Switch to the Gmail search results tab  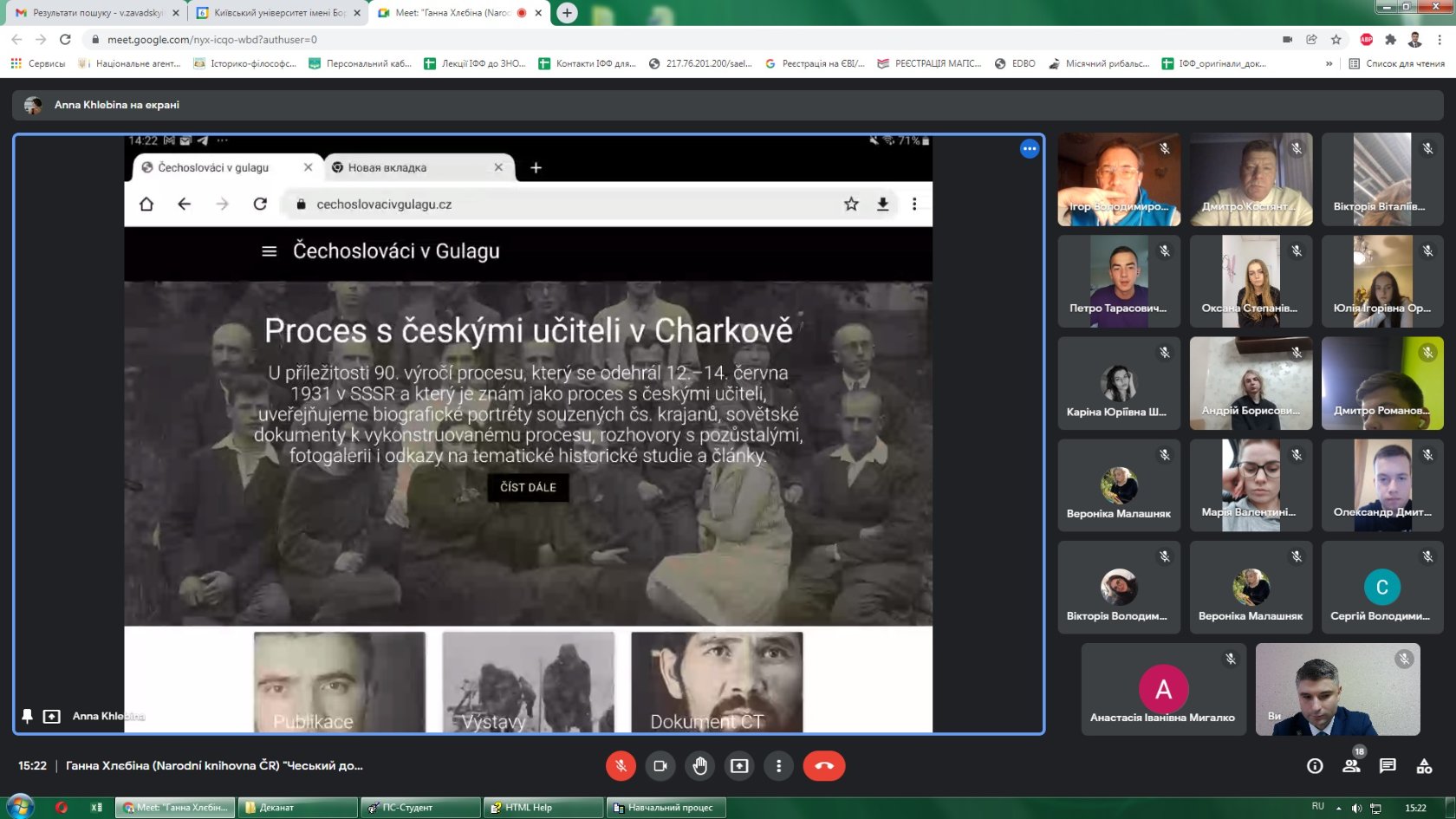pyautogui.click(x=97, y=13)
